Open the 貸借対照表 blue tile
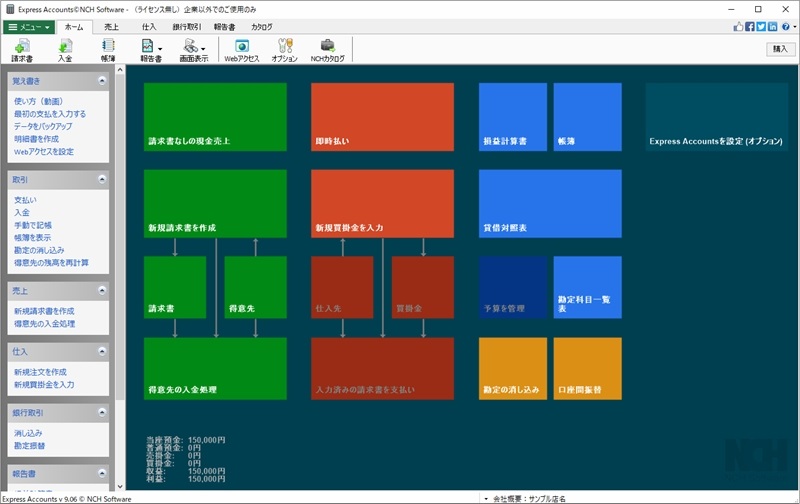Image resolution: width=800 pixels, height=504 pixels. pos(551,204)
